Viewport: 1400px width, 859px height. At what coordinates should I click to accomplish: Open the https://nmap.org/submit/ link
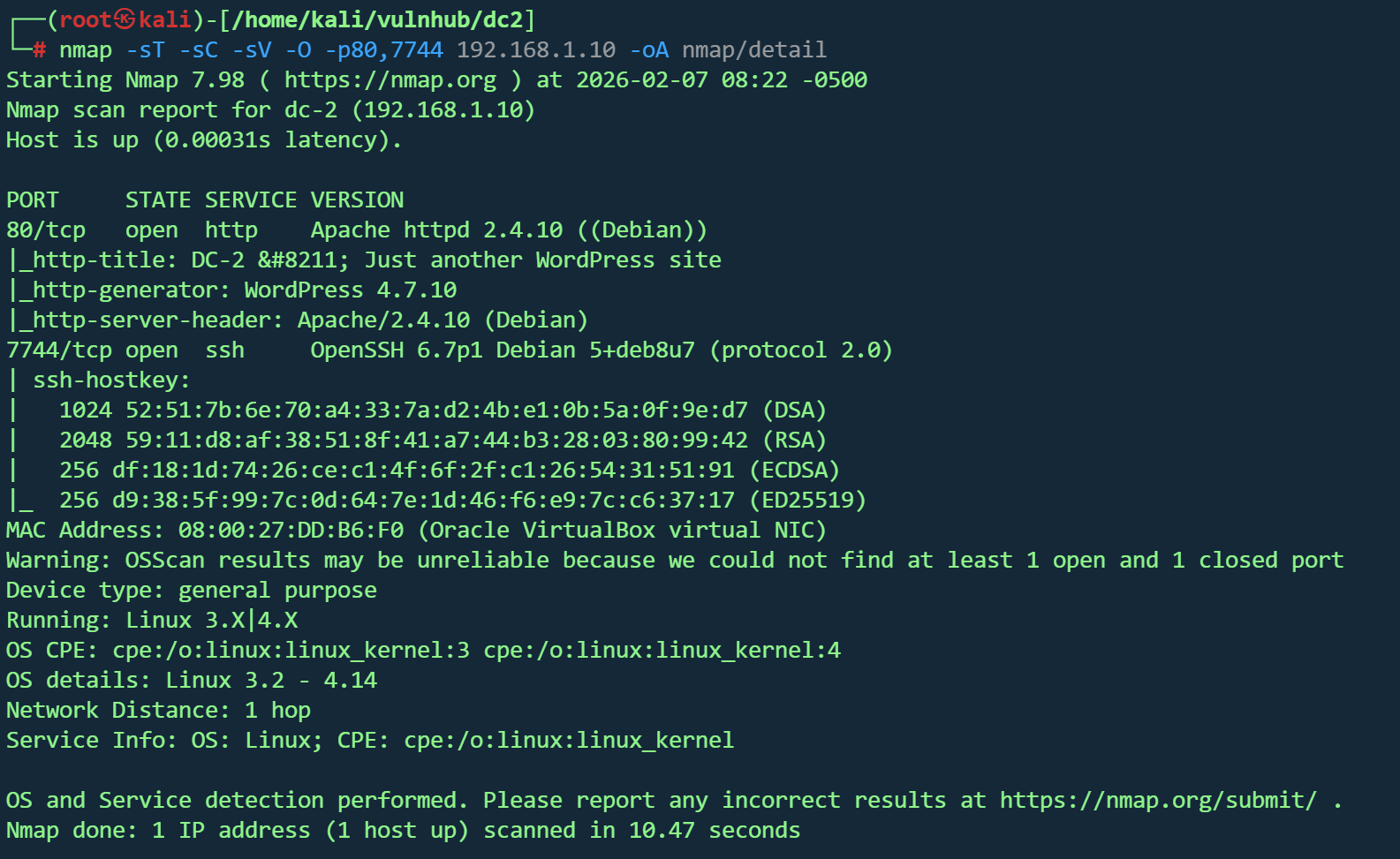click(x=1158, y=801)
